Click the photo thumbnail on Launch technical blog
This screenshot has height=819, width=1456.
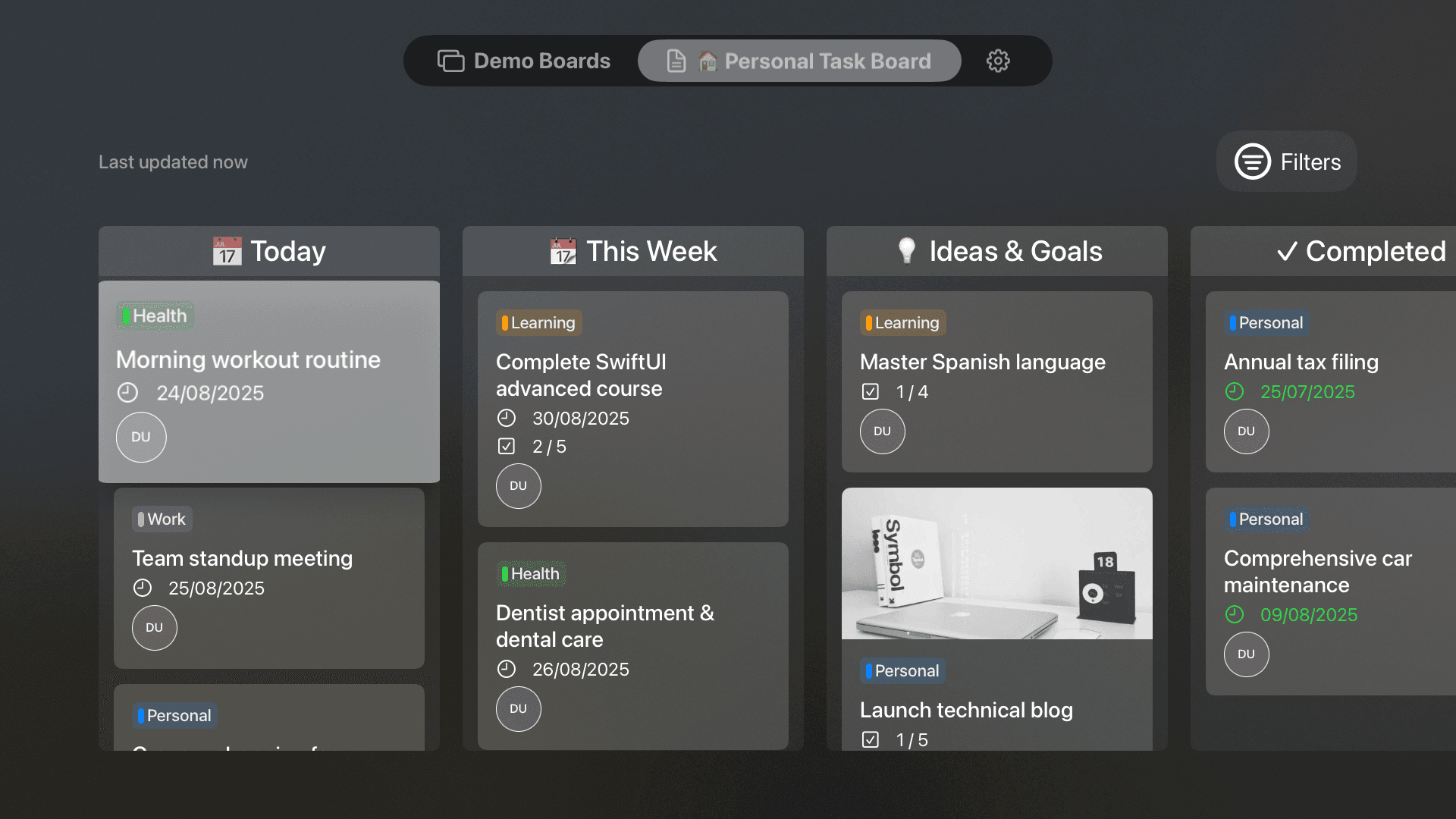tap(996, 563)
